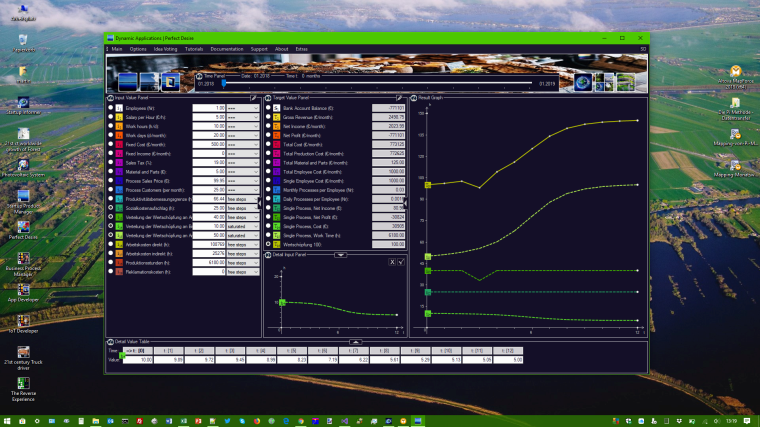Viewport: 760px width, 427px height.
Task: Click the Net Profit target icon
Action: (x=276, y=135)
